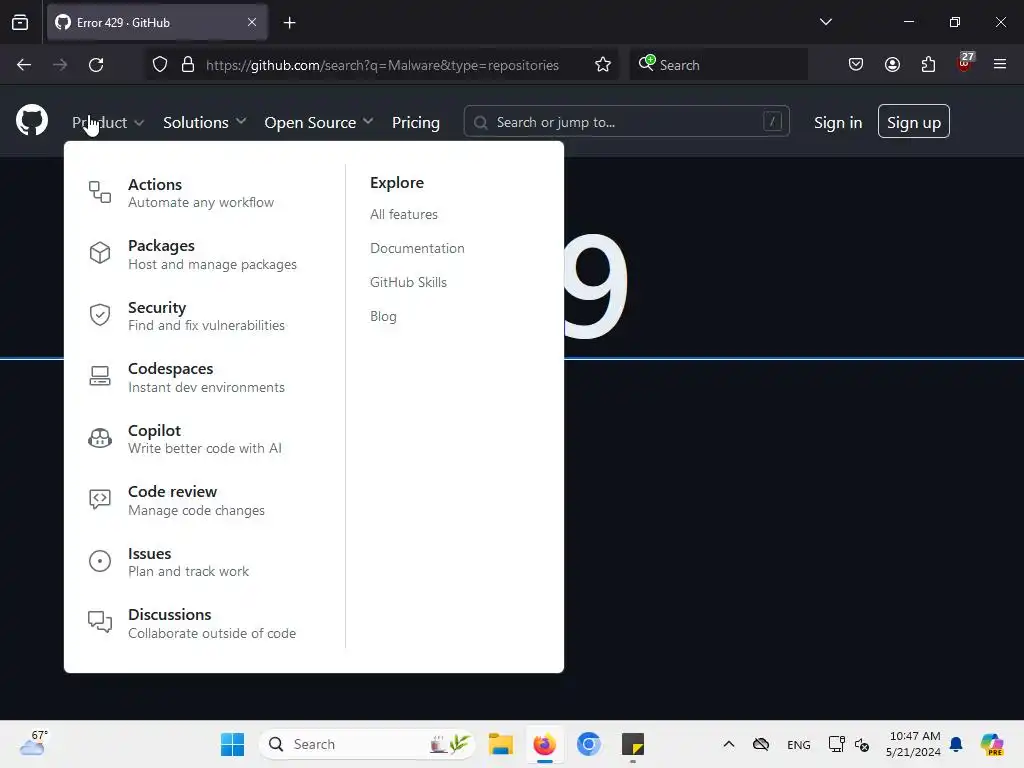This screenshot has height=768, width=1024.
Task: Click the Firefox search bar
Action: tap(718, 65)
